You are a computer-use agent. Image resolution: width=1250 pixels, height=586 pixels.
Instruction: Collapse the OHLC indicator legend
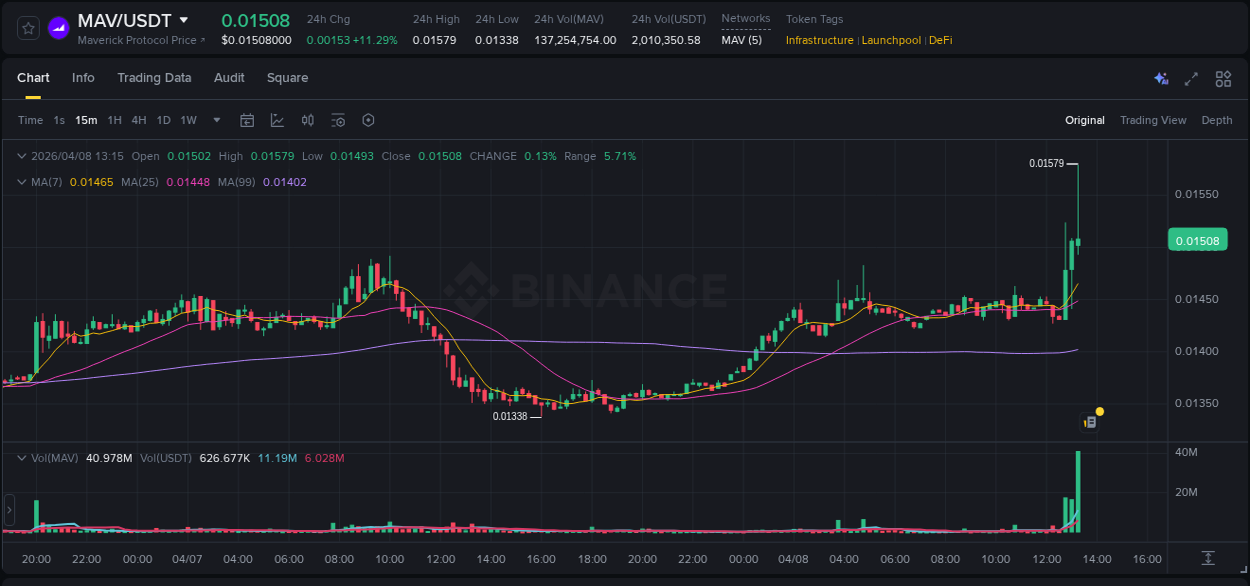(x=22, y=156)
